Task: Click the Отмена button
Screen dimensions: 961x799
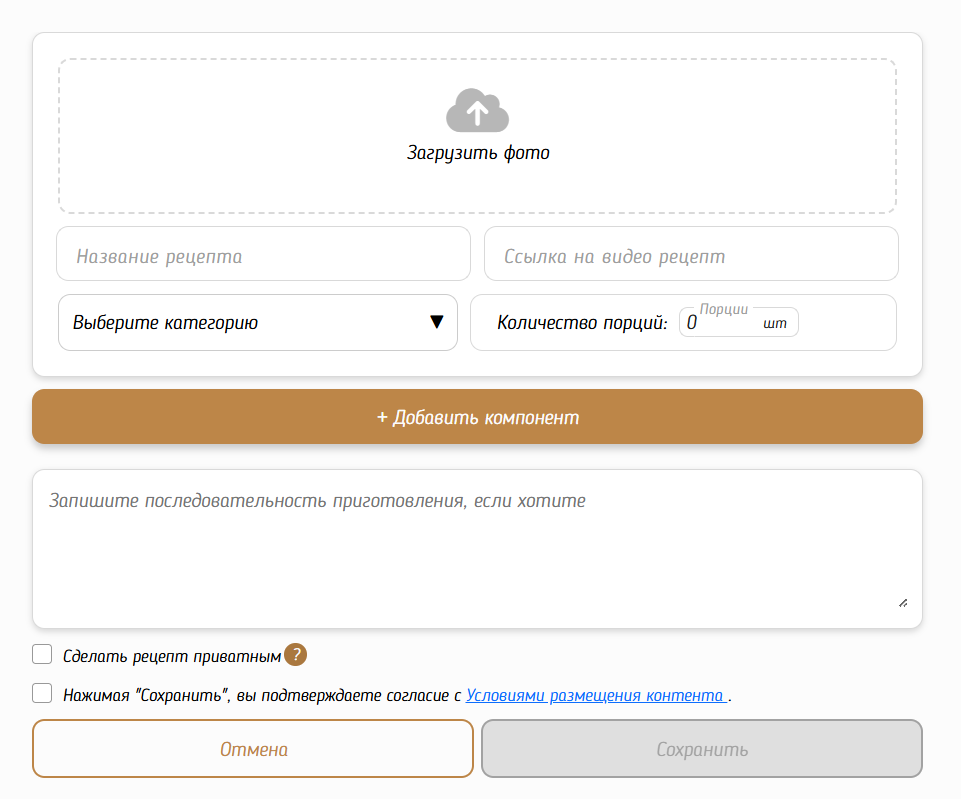Action: pyautogui.click(x=253, y=749)
